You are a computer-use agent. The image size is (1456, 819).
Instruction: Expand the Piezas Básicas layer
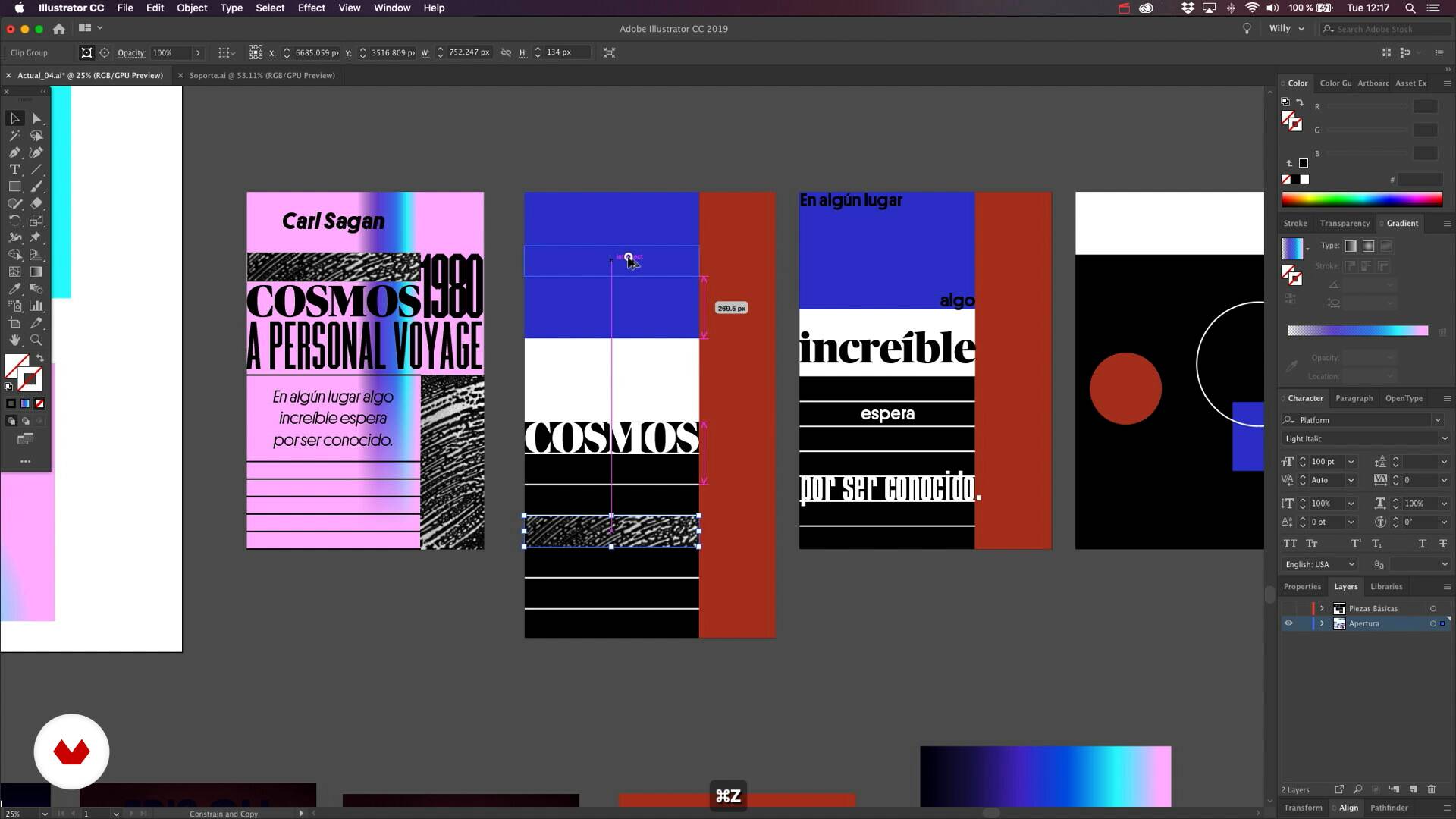(x=1322, y=608)
